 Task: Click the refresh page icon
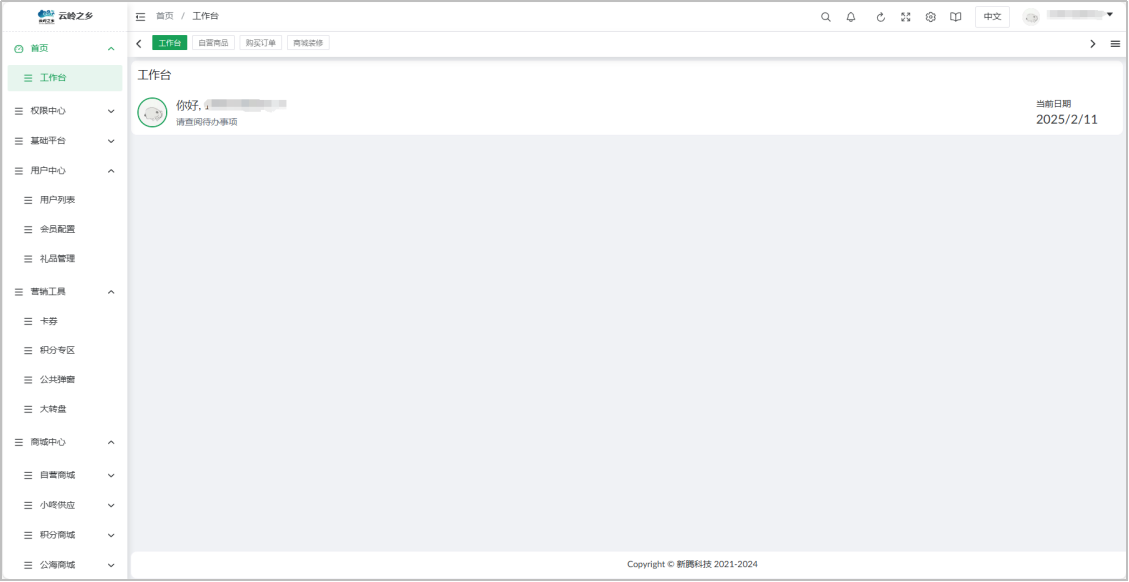881,17
